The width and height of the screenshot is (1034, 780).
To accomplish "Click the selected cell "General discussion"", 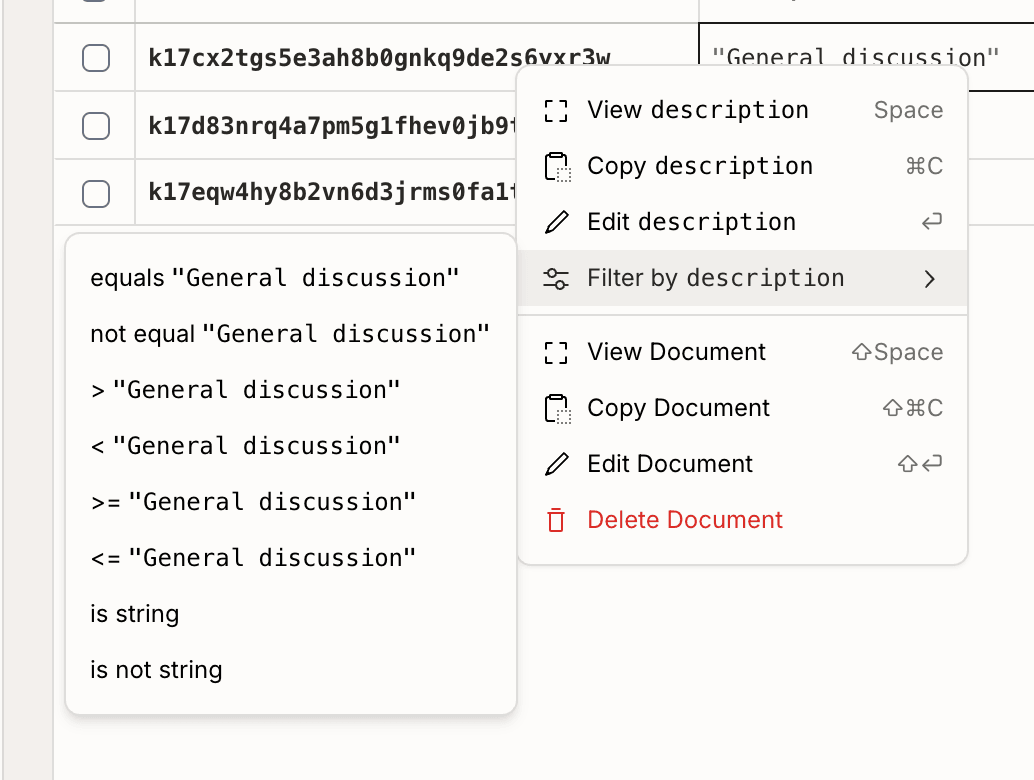I will [x=867, y=57].
